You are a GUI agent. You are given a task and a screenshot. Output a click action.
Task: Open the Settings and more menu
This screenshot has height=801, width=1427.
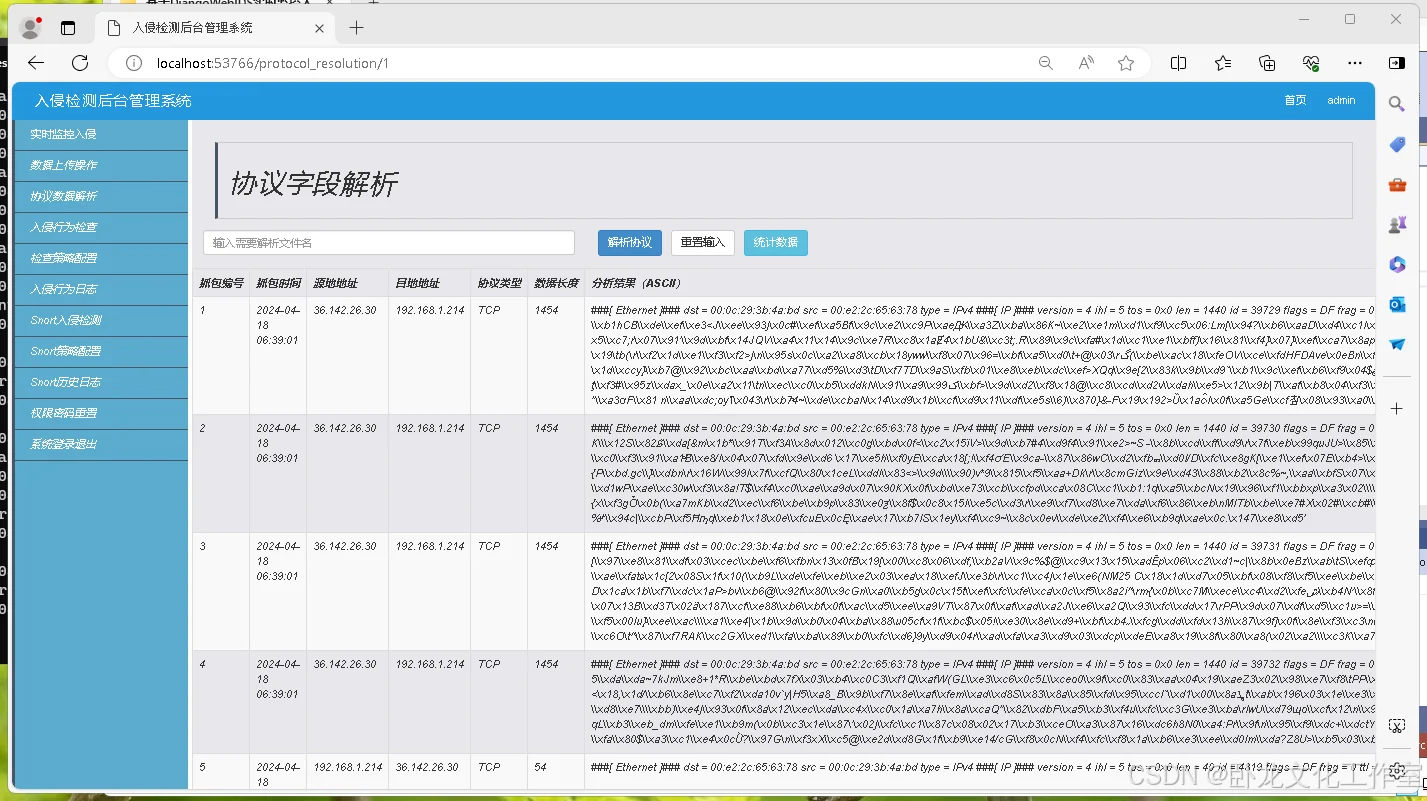[1355, 62]
